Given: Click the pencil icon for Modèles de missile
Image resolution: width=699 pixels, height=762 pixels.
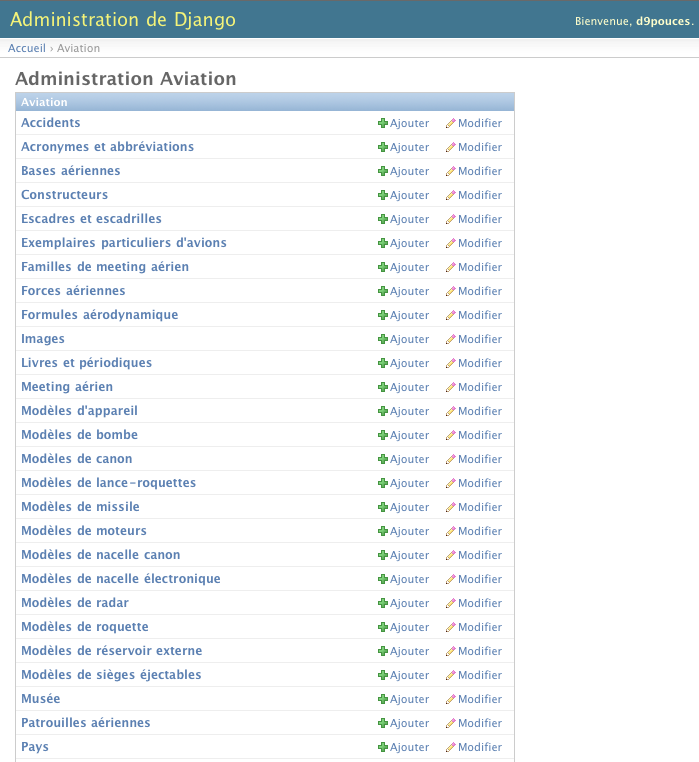Looking at the screenshot, I should 450,507.
